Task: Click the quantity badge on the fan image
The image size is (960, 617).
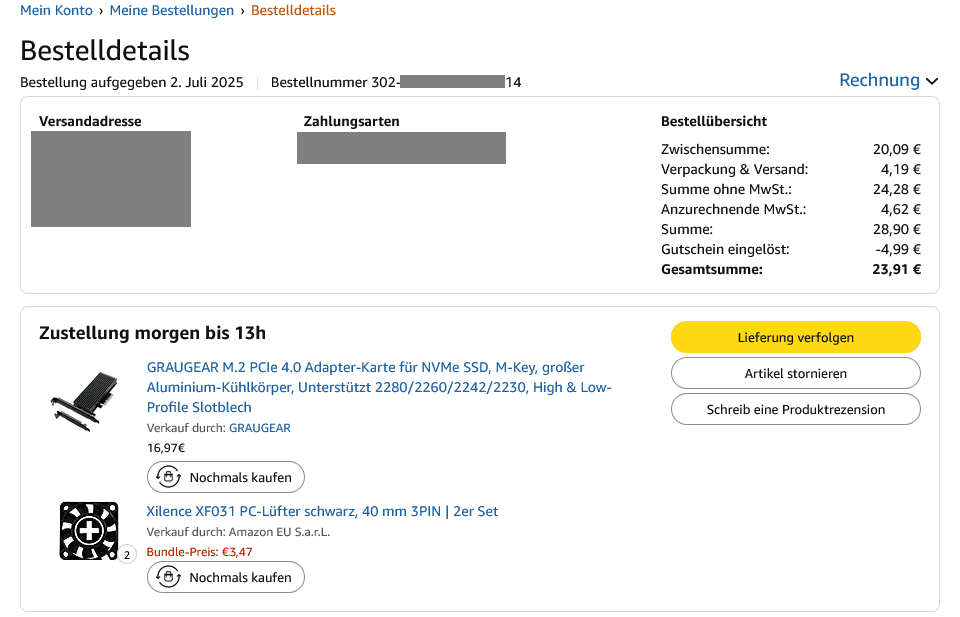Action: (x=127, y=554)
